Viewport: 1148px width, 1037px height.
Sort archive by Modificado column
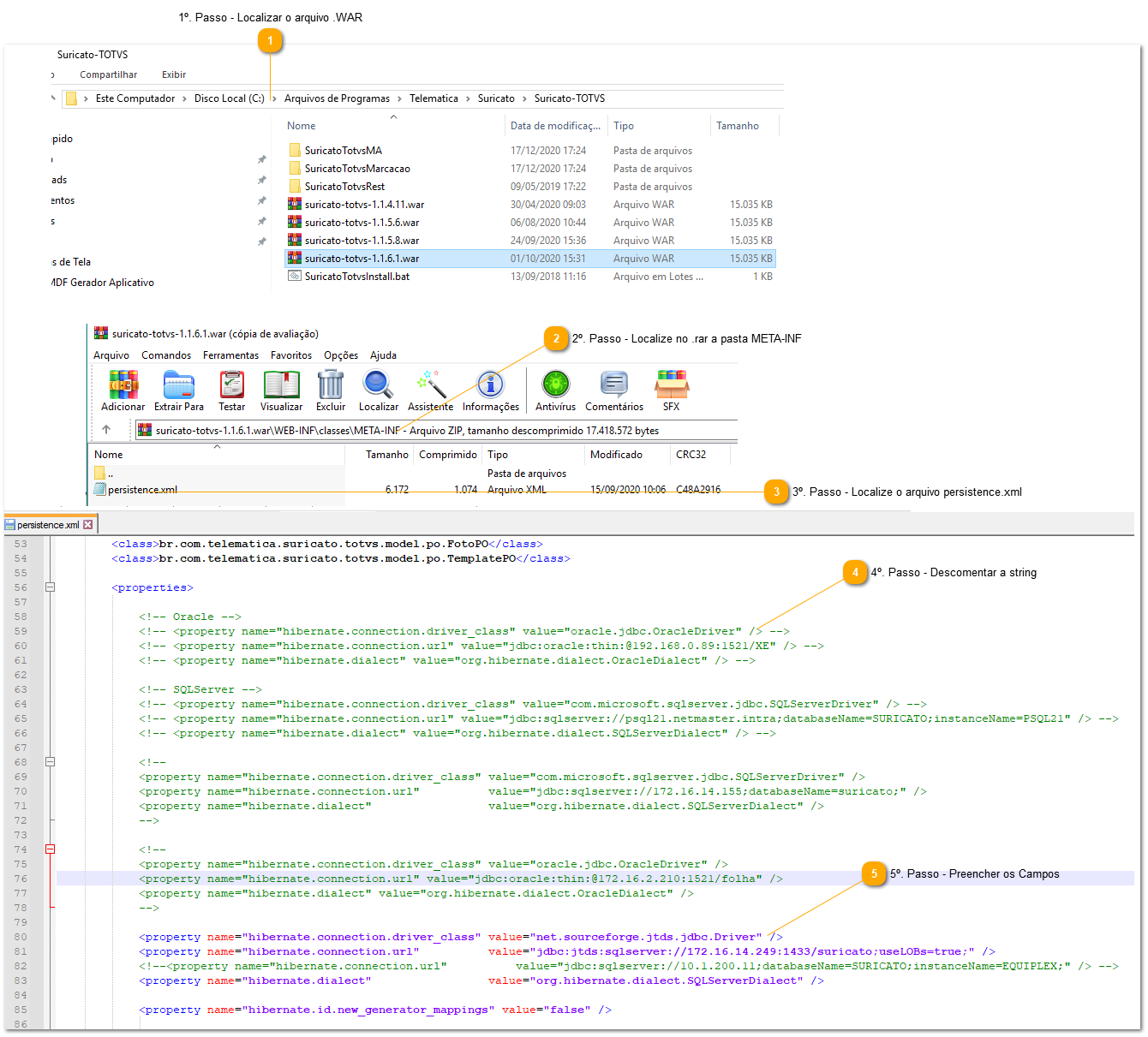616,455
